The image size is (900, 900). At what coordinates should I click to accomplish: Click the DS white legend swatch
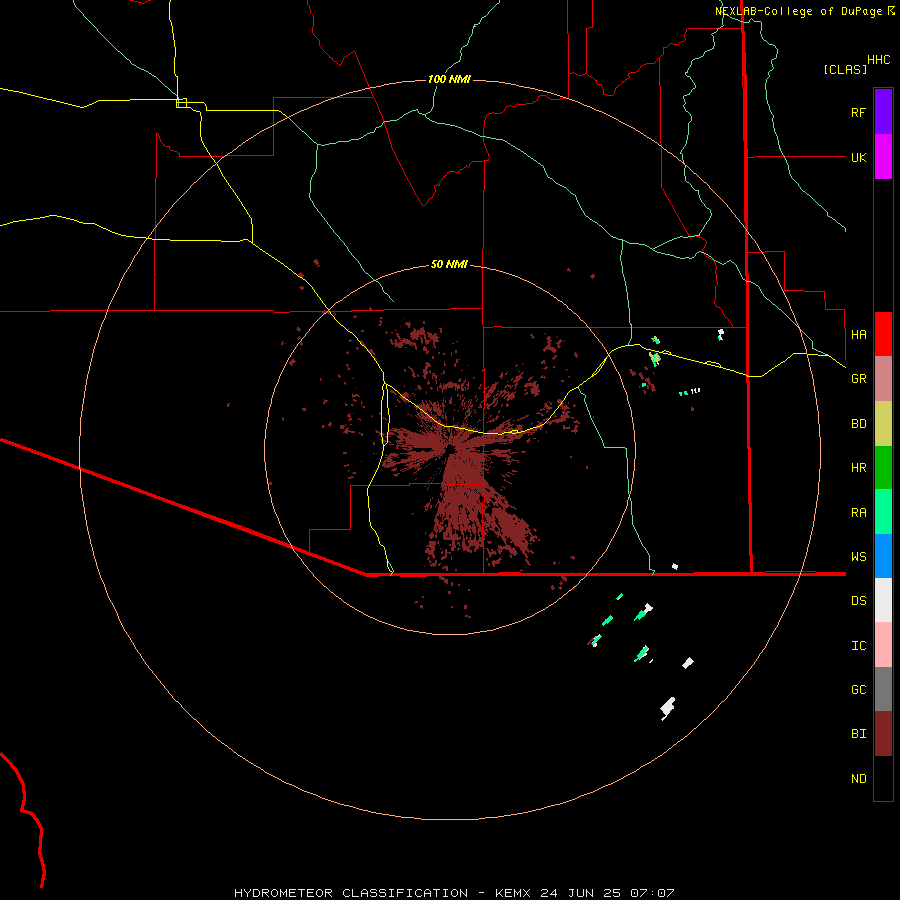click(883, 600)
